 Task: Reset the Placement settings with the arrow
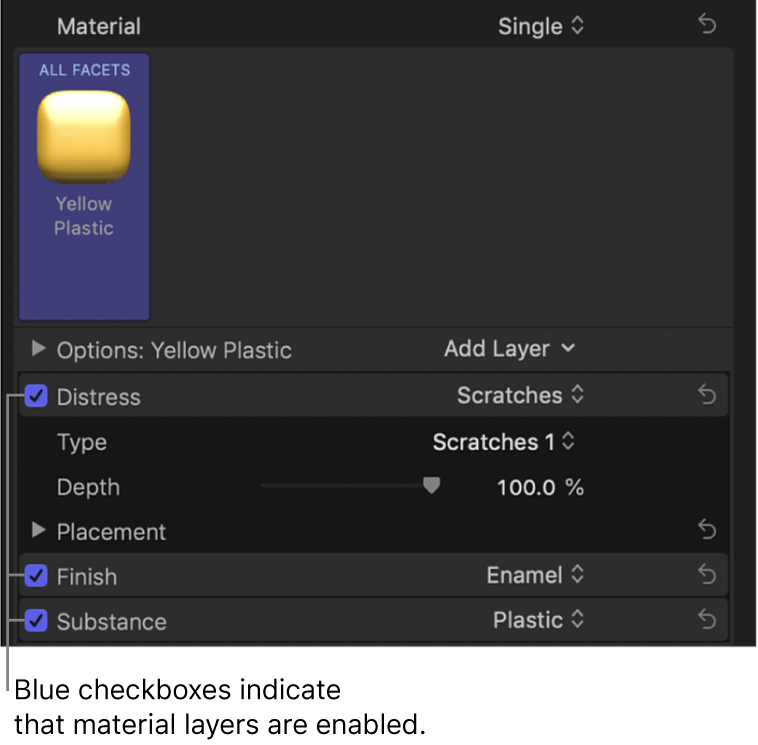coord(707,529)
